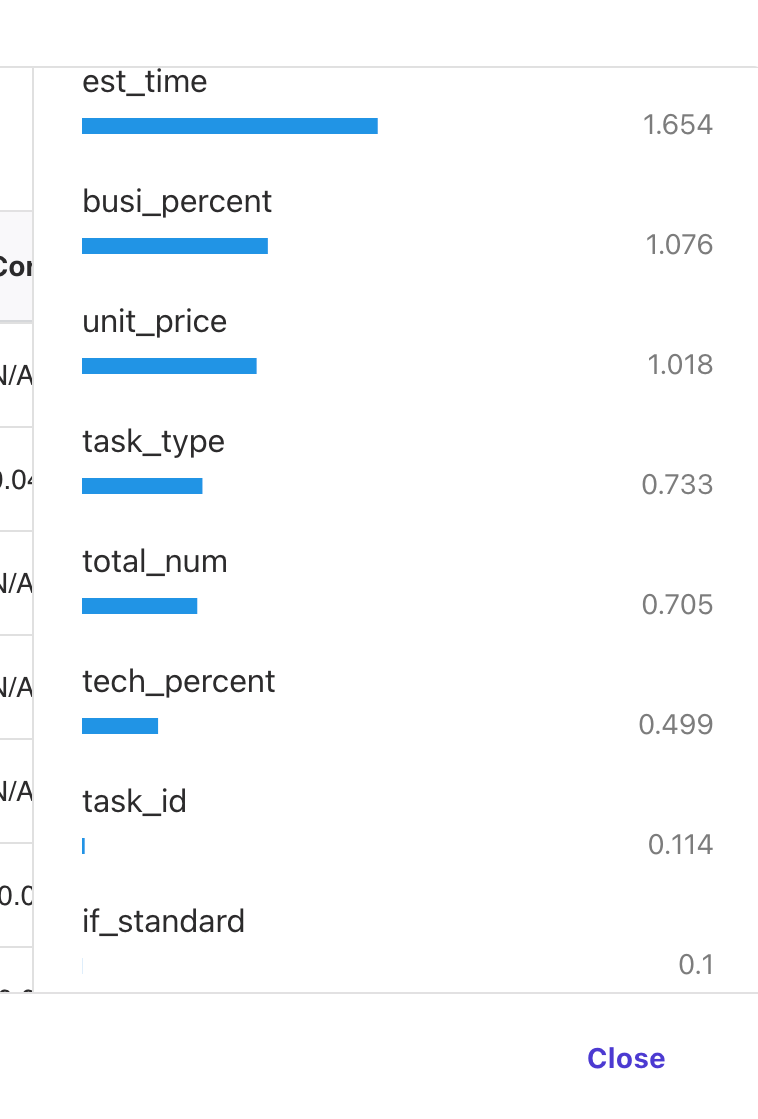Click the unit_price feature label
The image size is (758, 1119).
point(155,321)
